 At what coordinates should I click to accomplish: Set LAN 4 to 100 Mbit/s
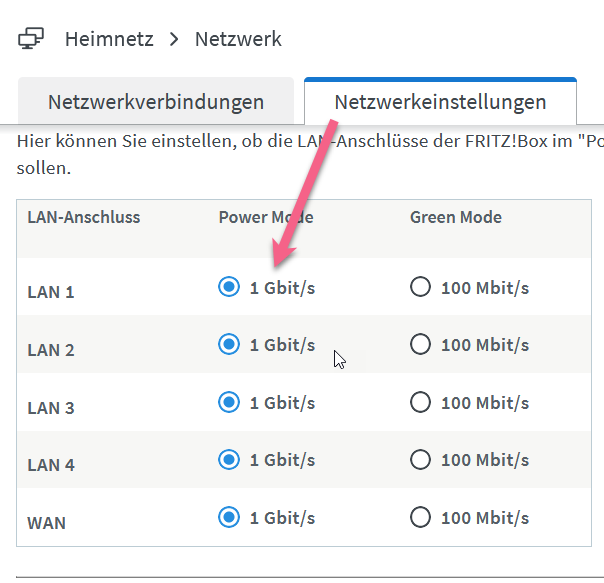click(420, 459)
